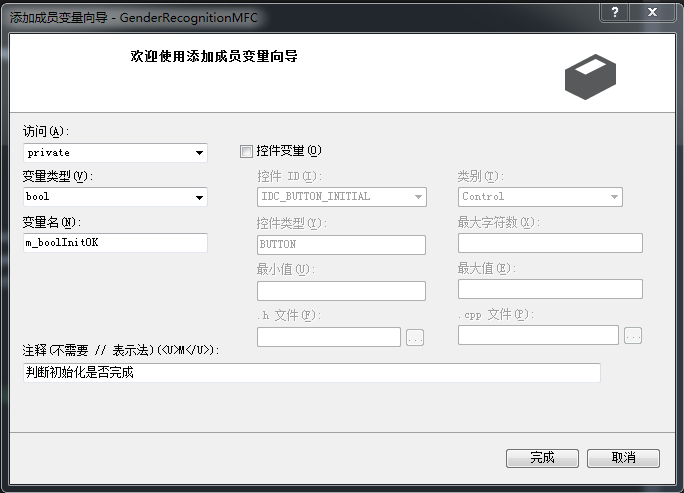Expand the 类别 Control dropdown
The height and width of the screenshot is (493, 684).
540,197
